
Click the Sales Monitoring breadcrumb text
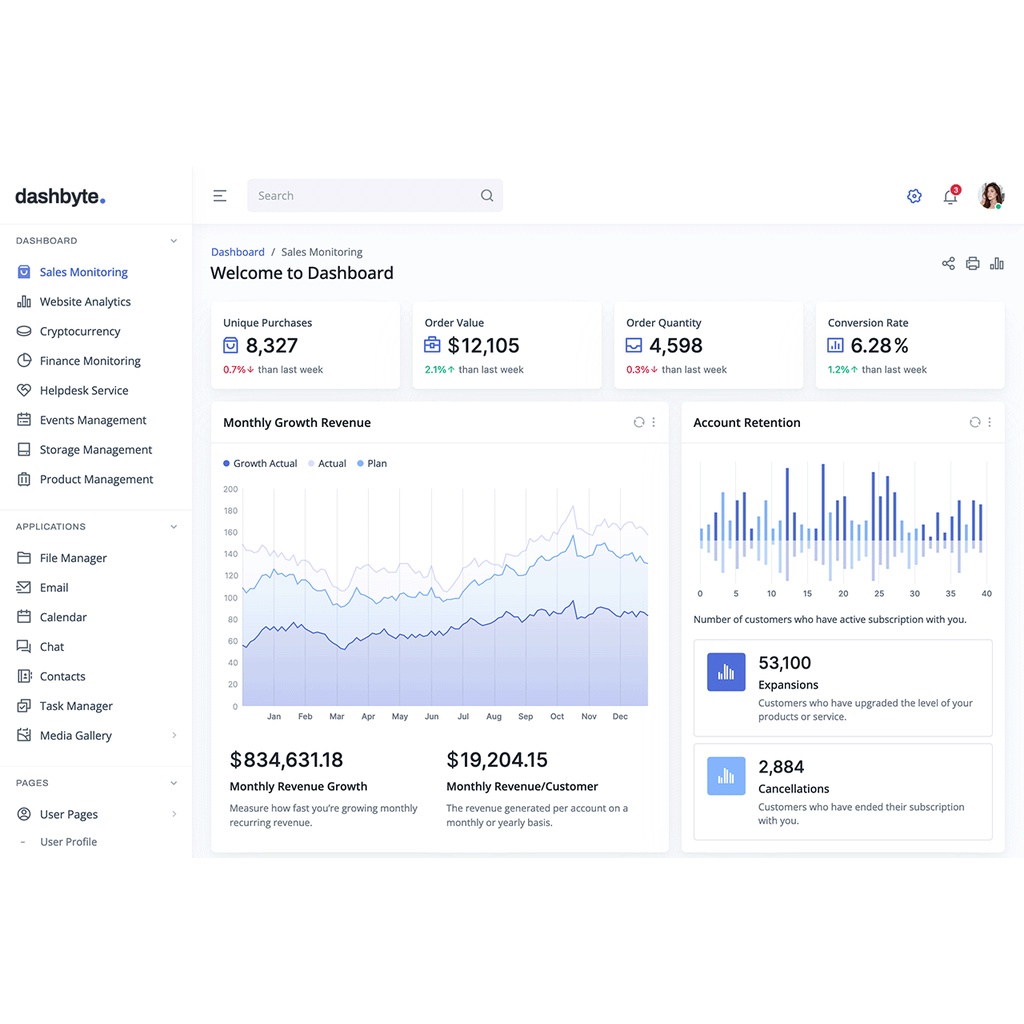[x=322, y=252]
